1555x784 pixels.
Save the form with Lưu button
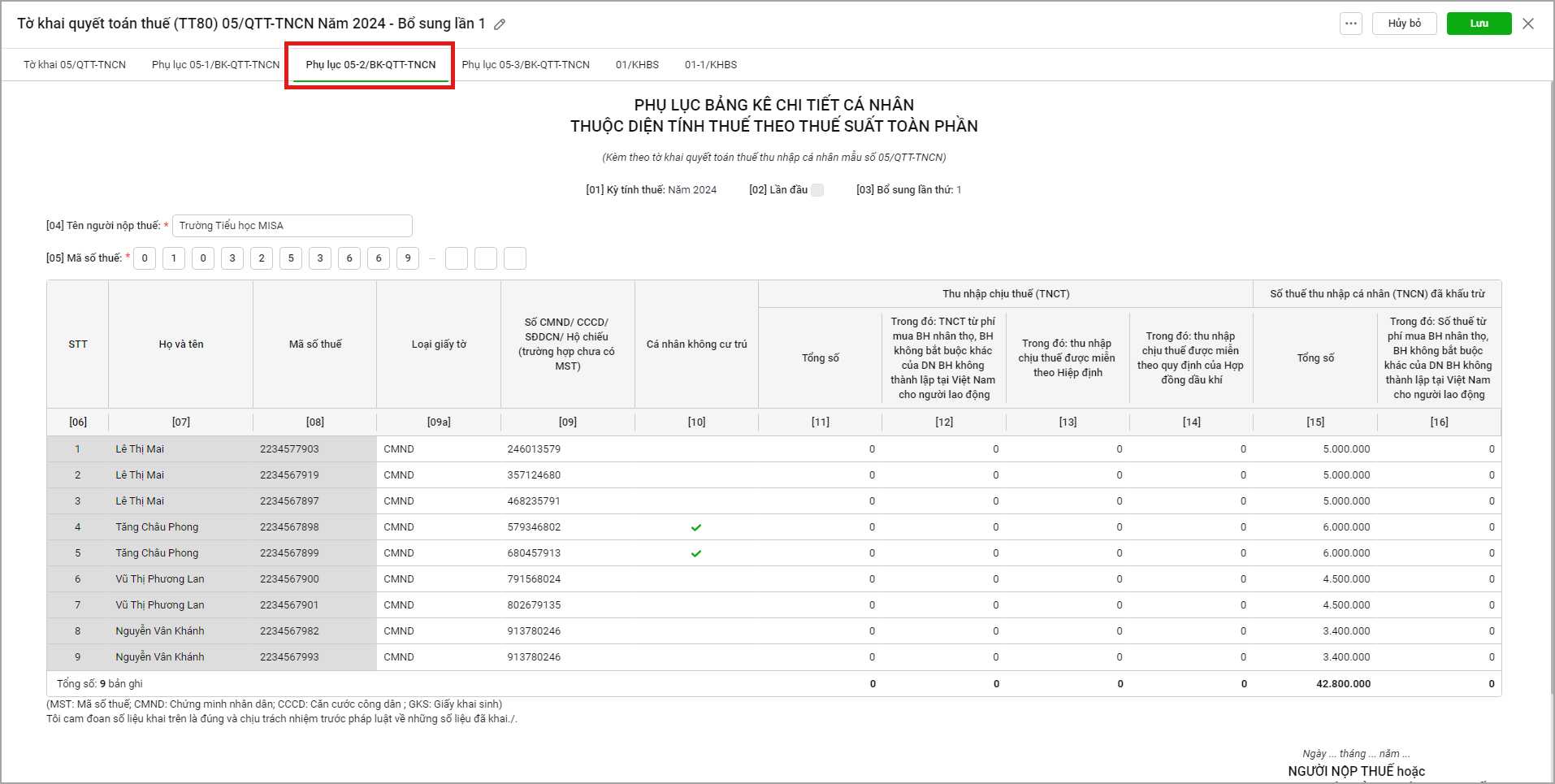1479,24
